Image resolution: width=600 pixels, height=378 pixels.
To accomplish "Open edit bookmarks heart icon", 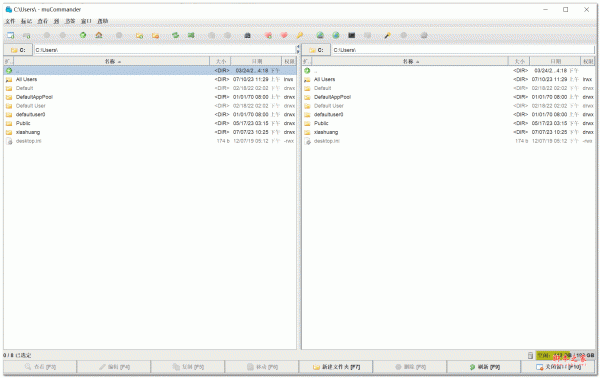I will tap(284, 36).
